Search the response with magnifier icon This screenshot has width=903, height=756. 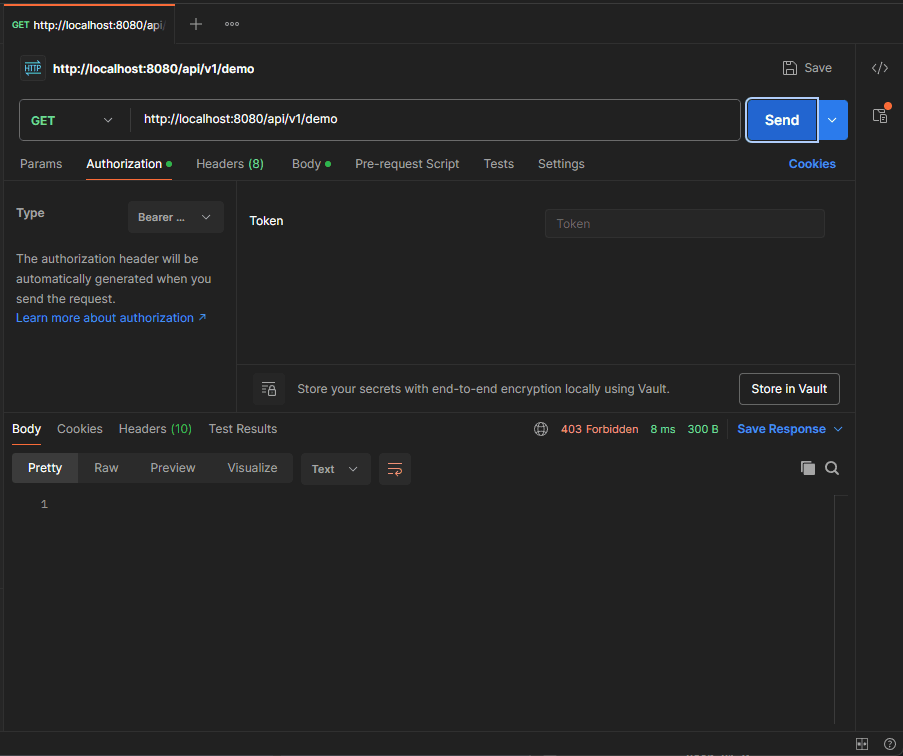(832, 468)
